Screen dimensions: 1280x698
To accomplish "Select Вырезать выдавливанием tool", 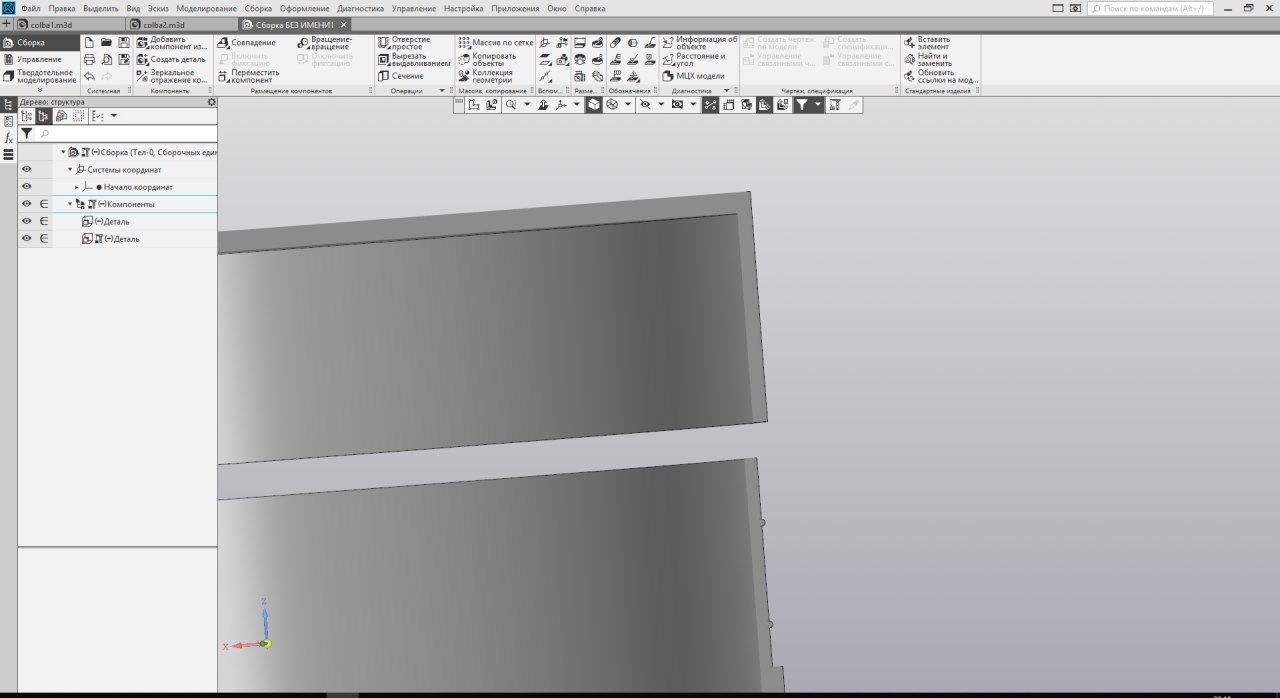I will click(414, 60).
